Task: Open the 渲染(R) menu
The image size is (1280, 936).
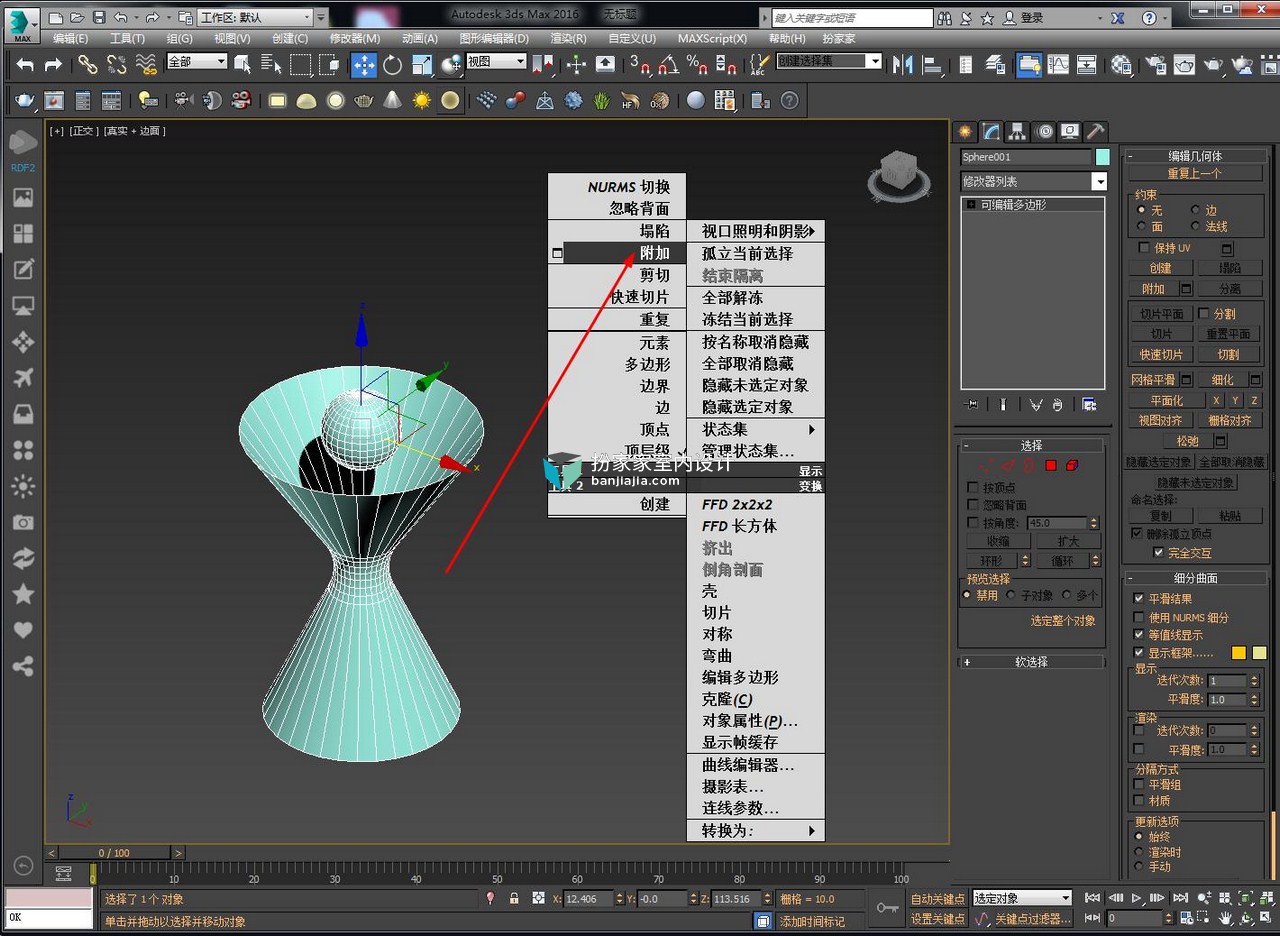Action: (568, 38)
